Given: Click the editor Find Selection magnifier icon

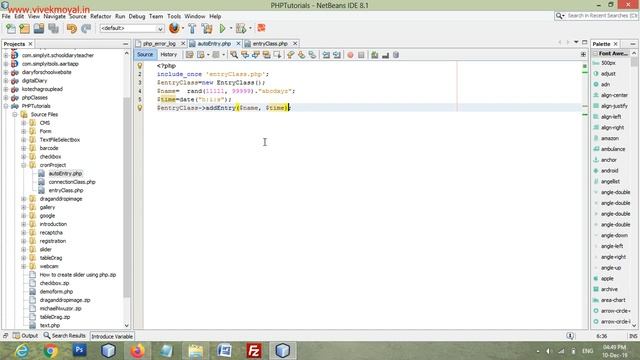Looking at the screenshot, I should coord(234,55).
